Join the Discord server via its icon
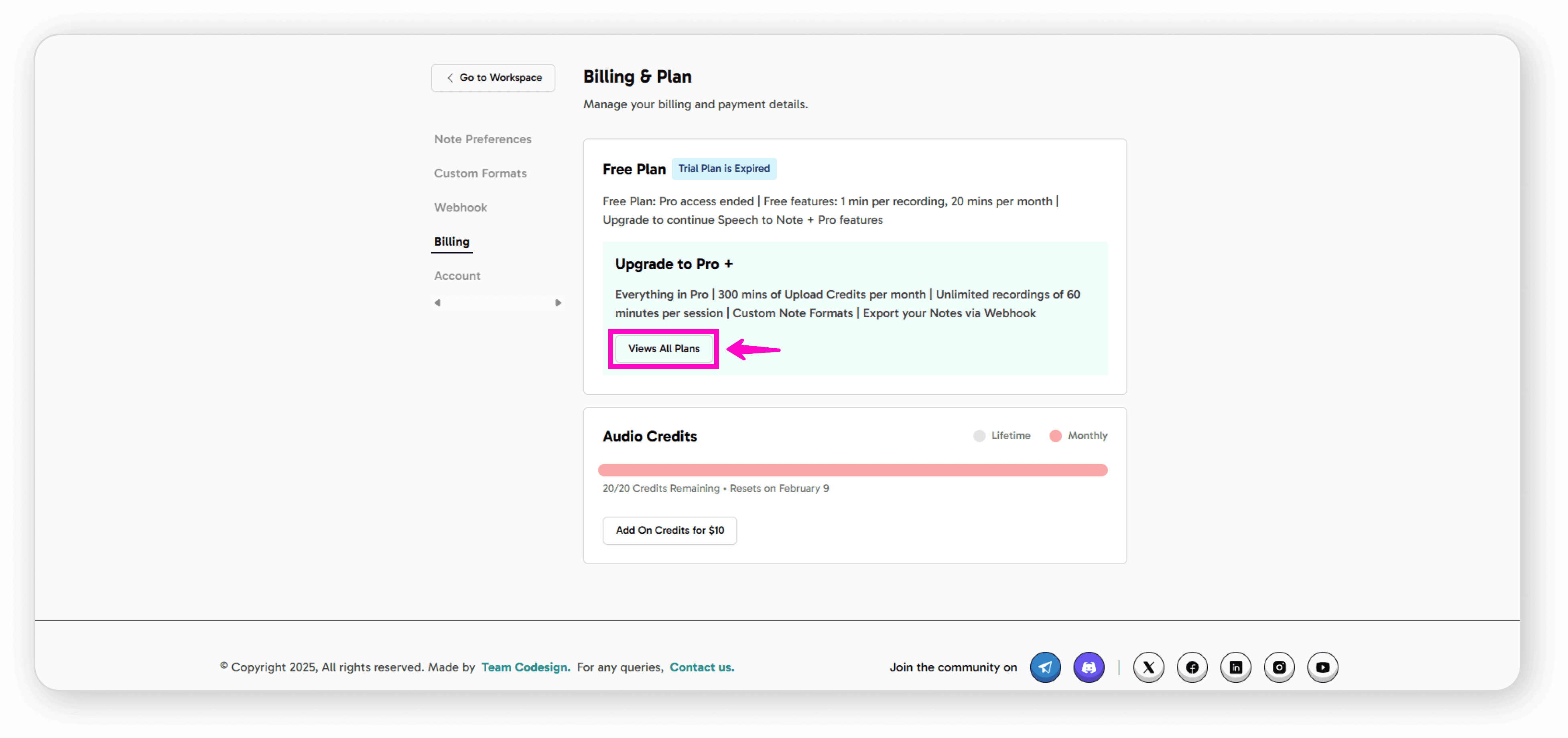1568x738 pixels. [1089, 667]
